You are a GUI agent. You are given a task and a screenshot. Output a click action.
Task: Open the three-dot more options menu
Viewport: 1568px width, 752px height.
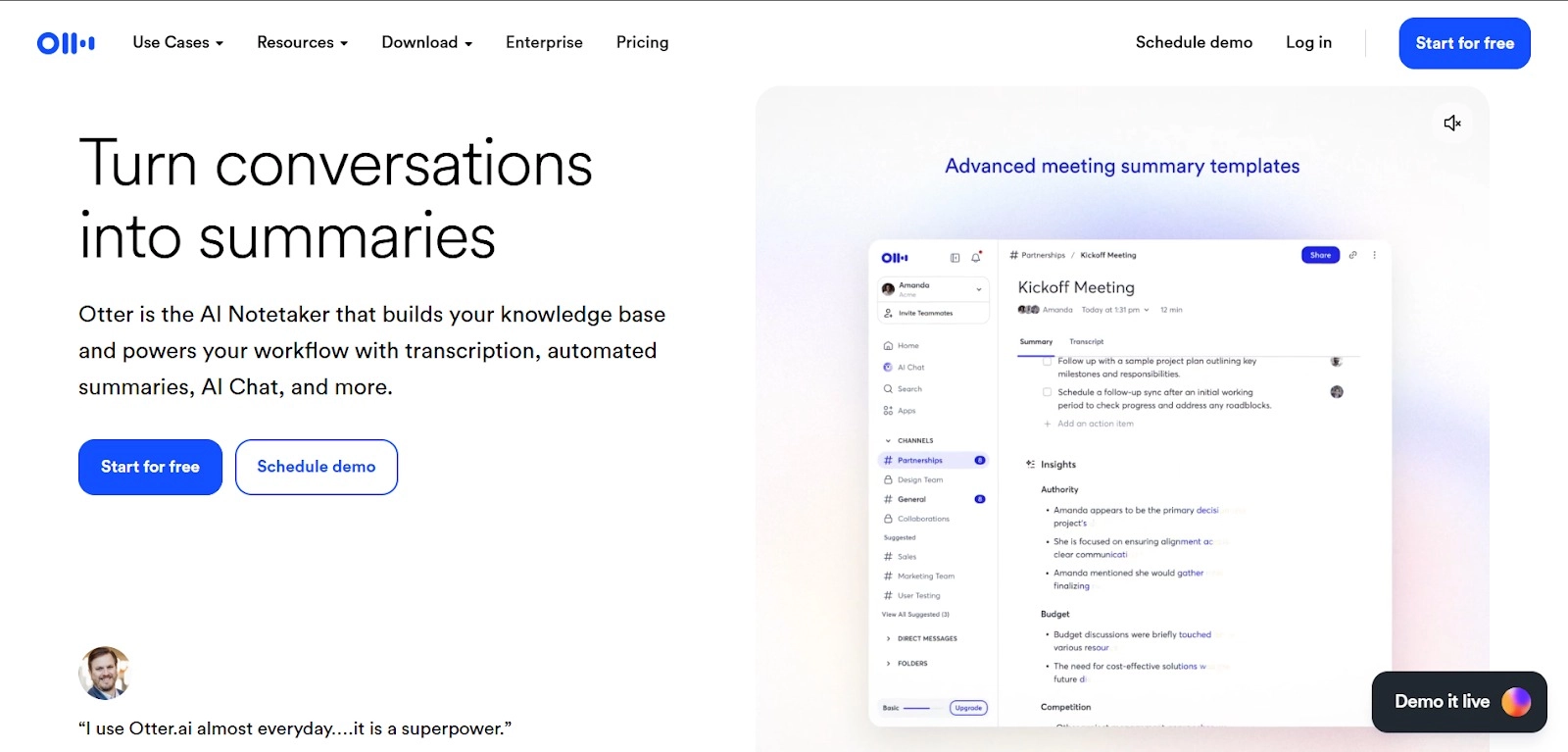1374,255
